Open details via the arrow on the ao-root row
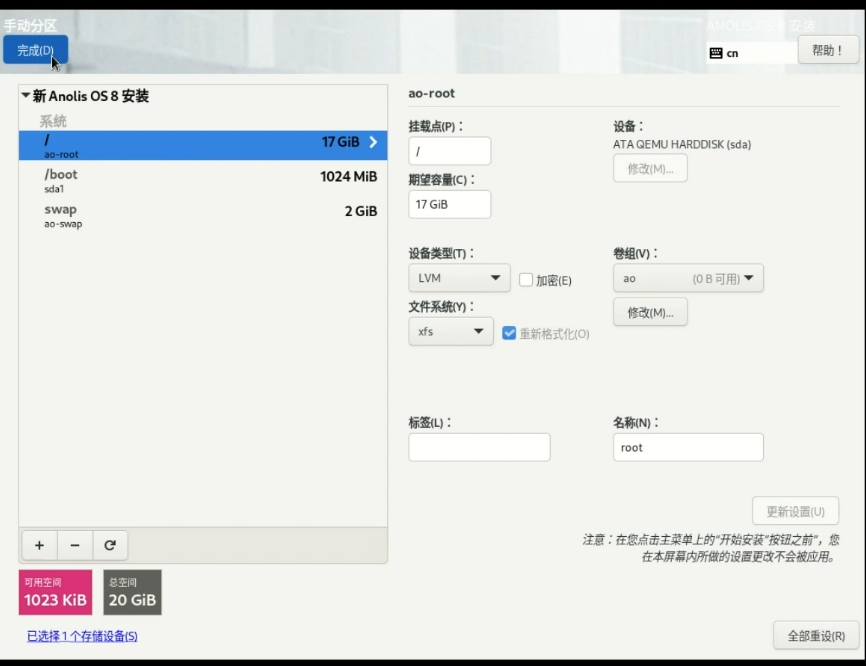Screen dimensions: 866x666 (372, 143)
